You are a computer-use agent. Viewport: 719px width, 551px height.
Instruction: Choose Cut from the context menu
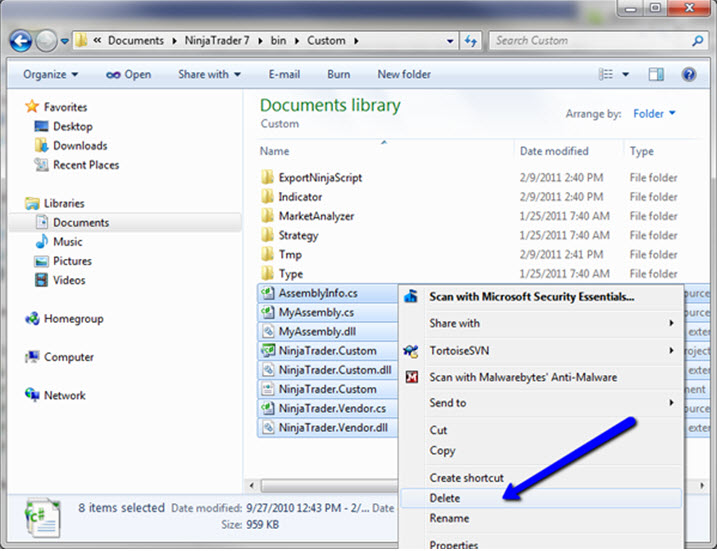[x=541, y=430]
